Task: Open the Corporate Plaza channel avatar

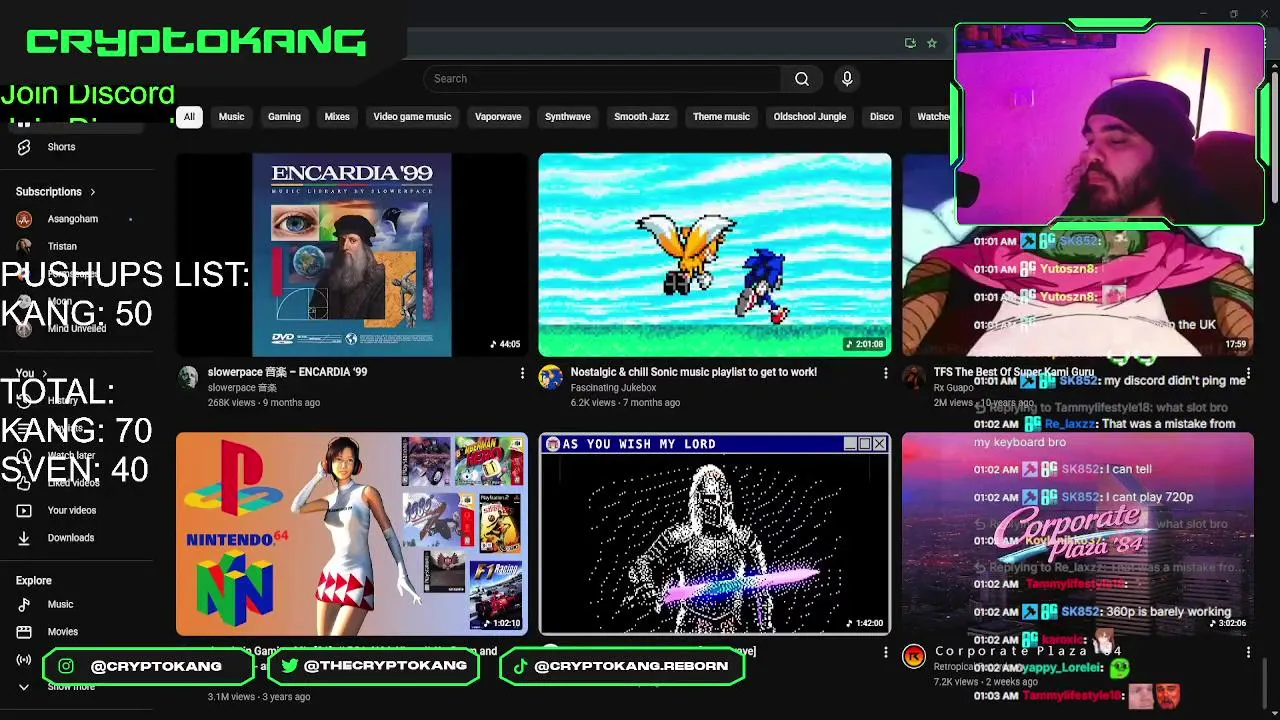Action: point(914,656)
